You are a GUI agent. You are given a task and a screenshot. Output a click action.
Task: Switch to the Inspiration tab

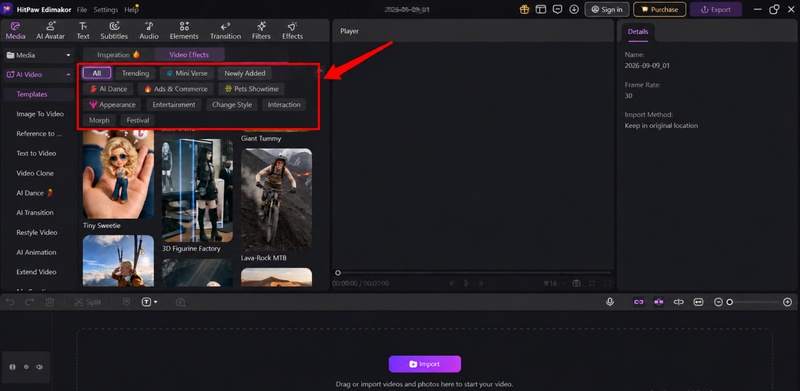[x=118, y=55]
